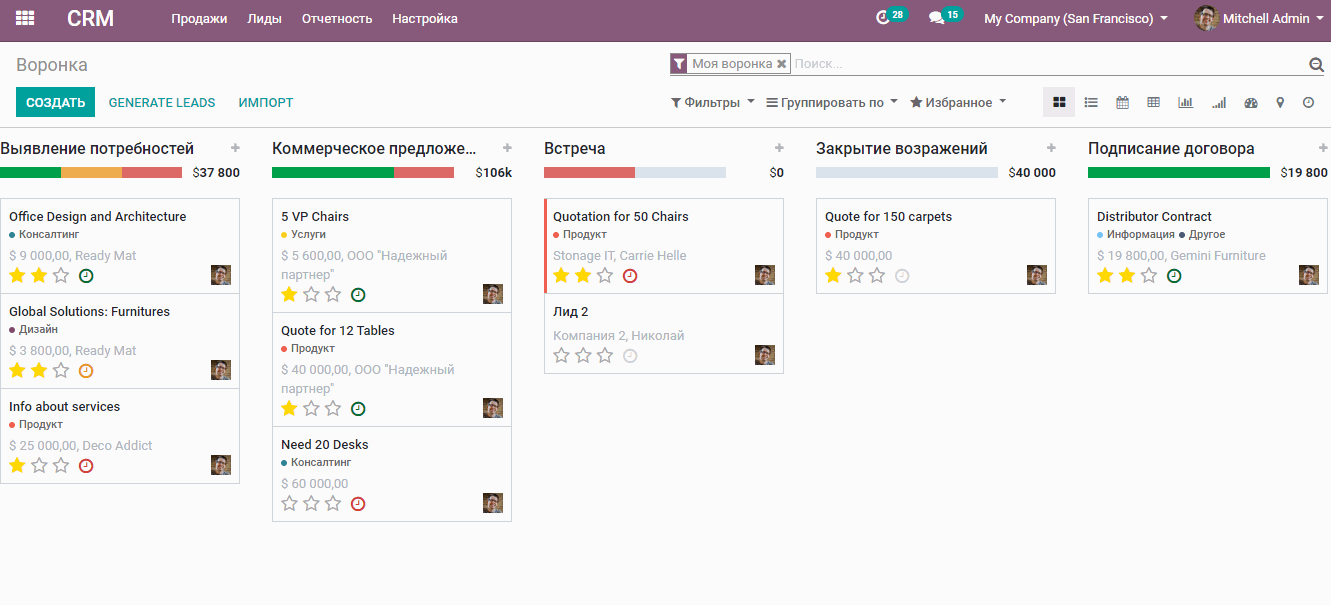Open the Отчетность menu
Viewport: 1331px width, 605px height.
[x=336, y=18]
